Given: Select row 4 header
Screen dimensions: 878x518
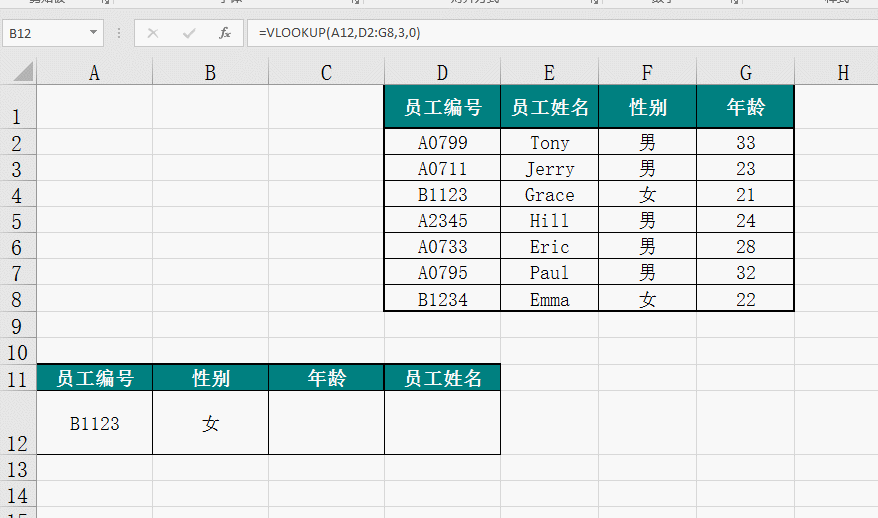Looking at the screenshot, I should 17,195.
